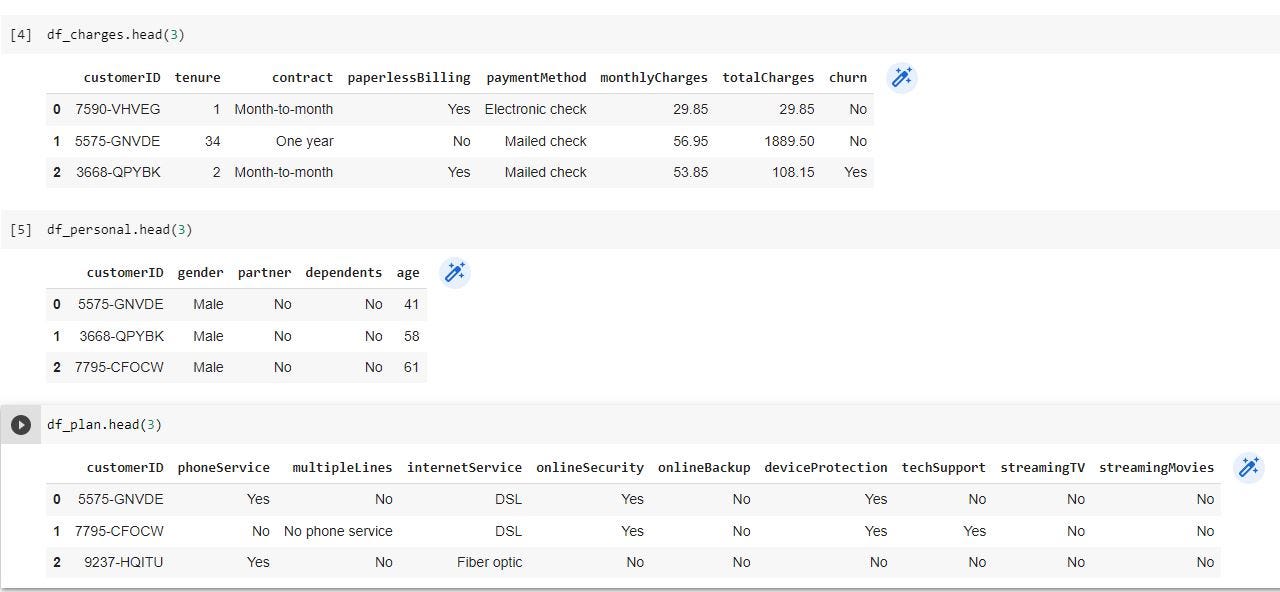The height and width of the screenshot is (592, 1280).
Task: Select the Fiber optic cell
Action: click(490, 562)
